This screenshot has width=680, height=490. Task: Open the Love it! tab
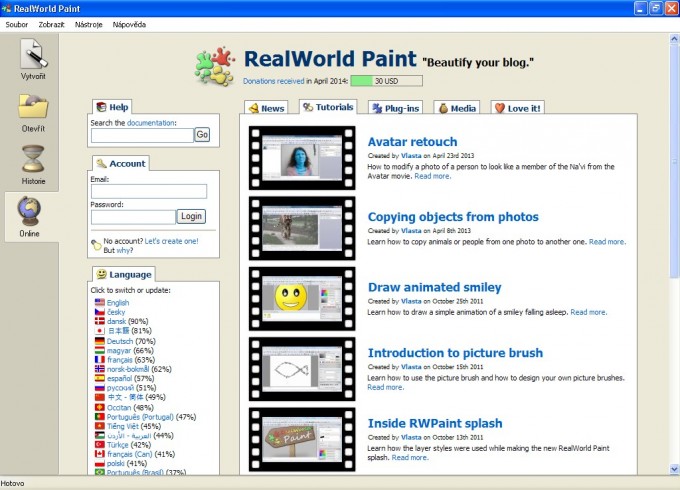(x=518, y=108)
